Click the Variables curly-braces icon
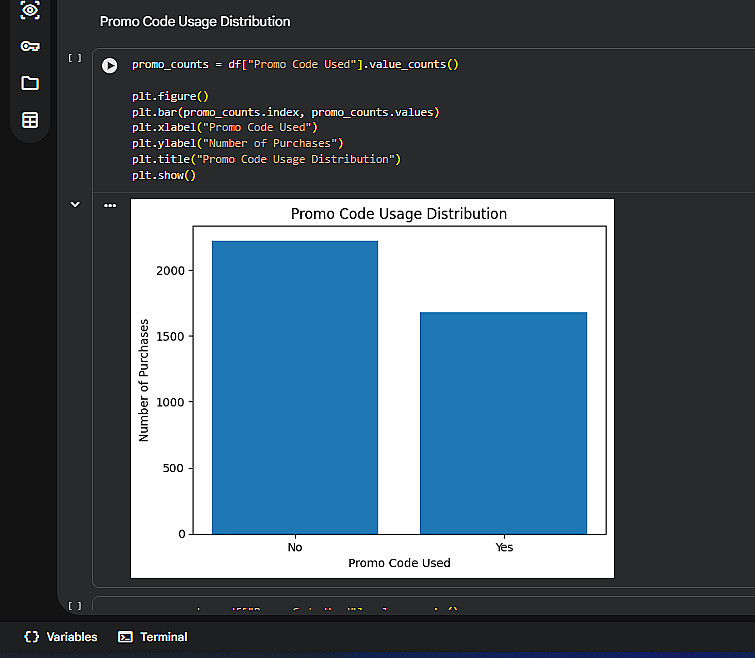Image resolution: width=755 pixels, height=658 pixels. (x=32, y=637)
